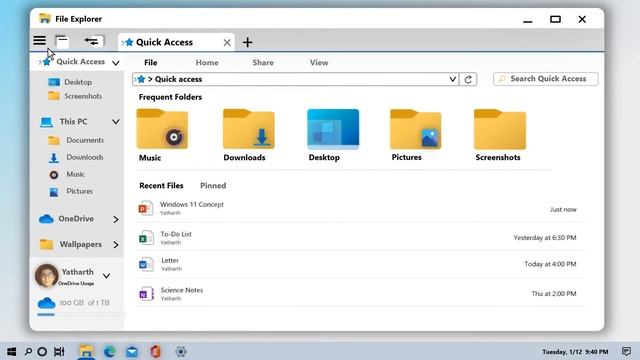Open Music in the sidebar

click(67, 174)
